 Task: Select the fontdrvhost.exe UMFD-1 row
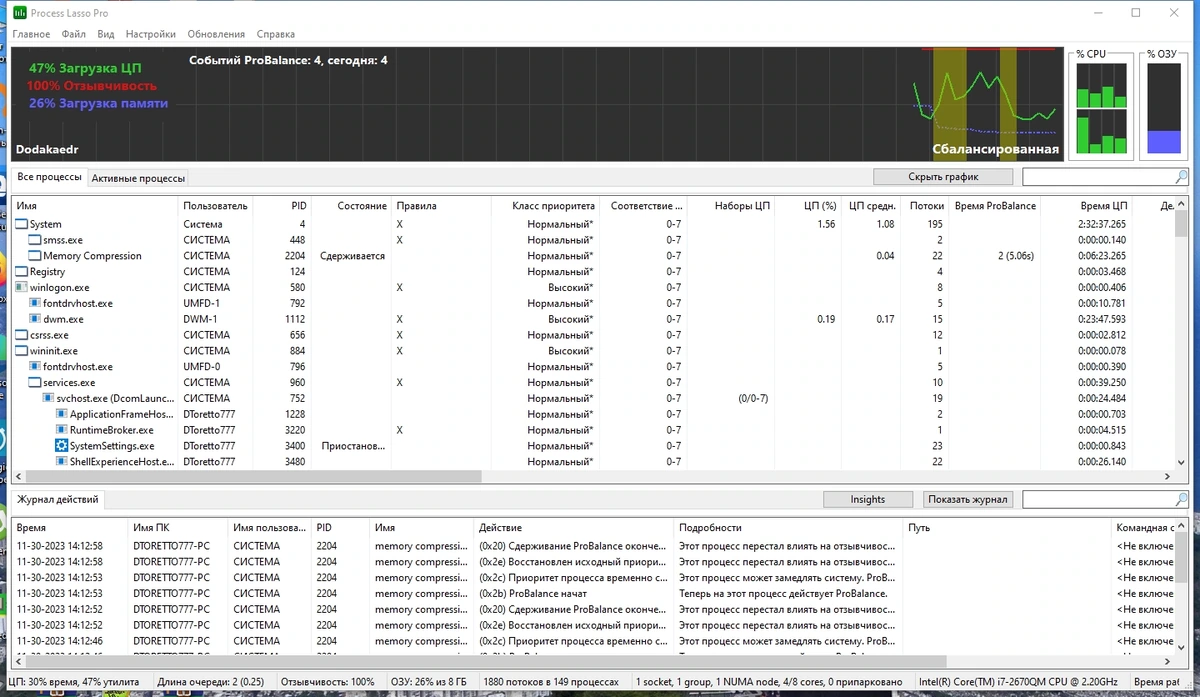tap(593, 303)
